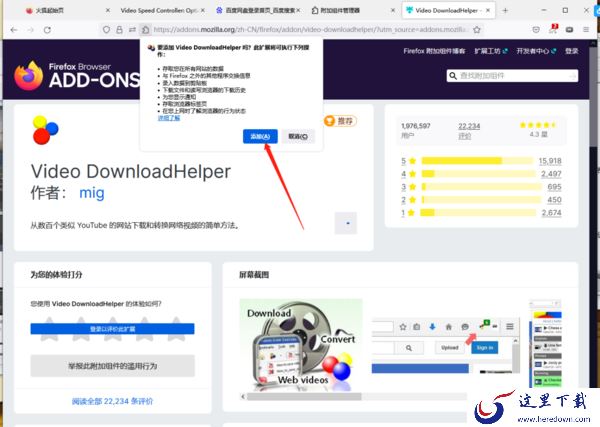Click the Video DownloadHelper title text
Image resolution: width=600 pixels, height=427 pixels.
(x=130, y=171)
